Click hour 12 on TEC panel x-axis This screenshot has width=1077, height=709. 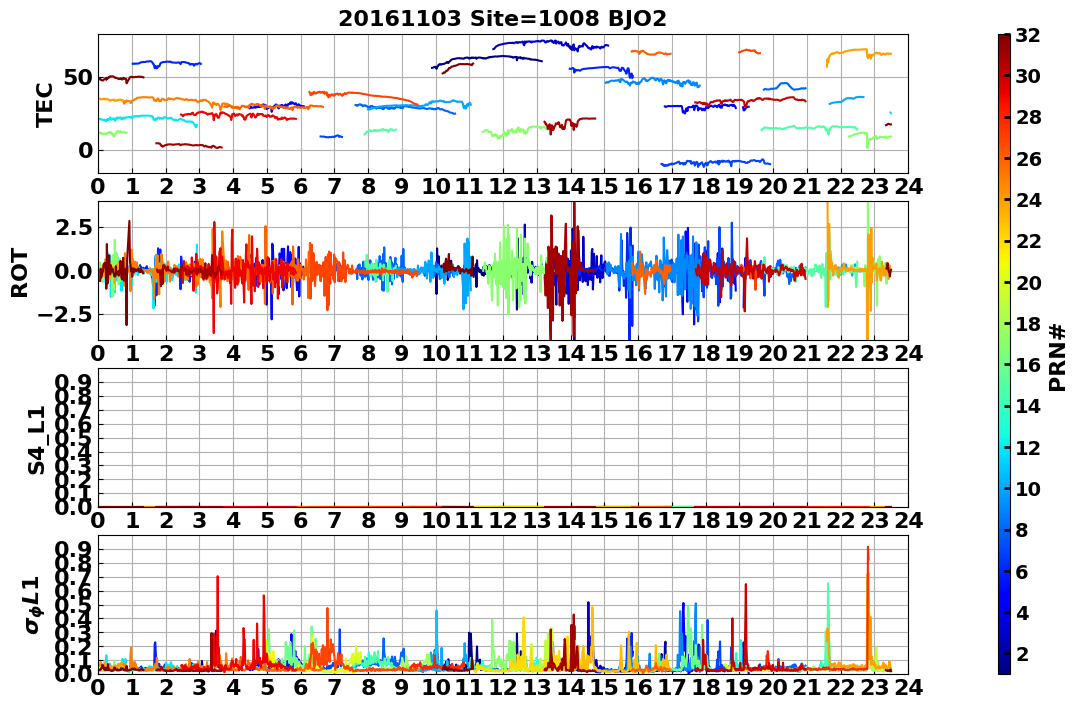503,187
